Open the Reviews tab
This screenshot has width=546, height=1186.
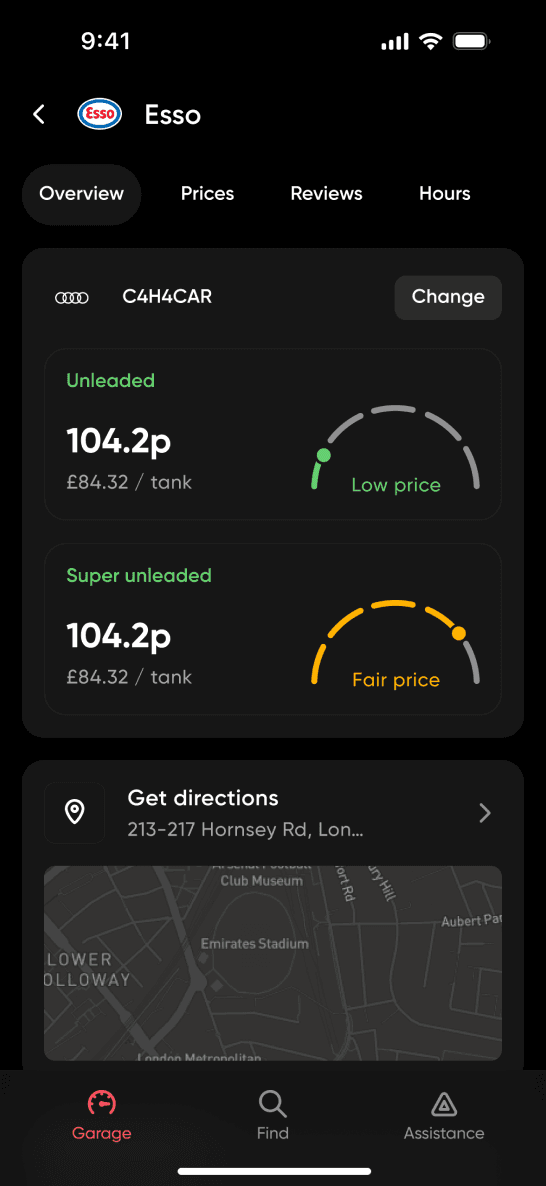click(327, 194)
